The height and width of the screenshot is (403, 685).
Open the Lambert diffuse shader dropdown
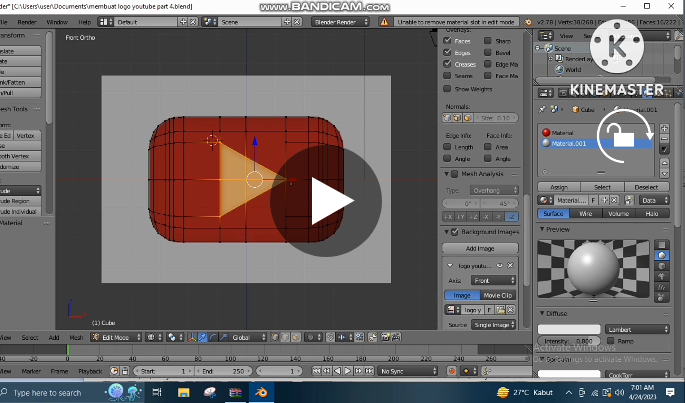637,330
